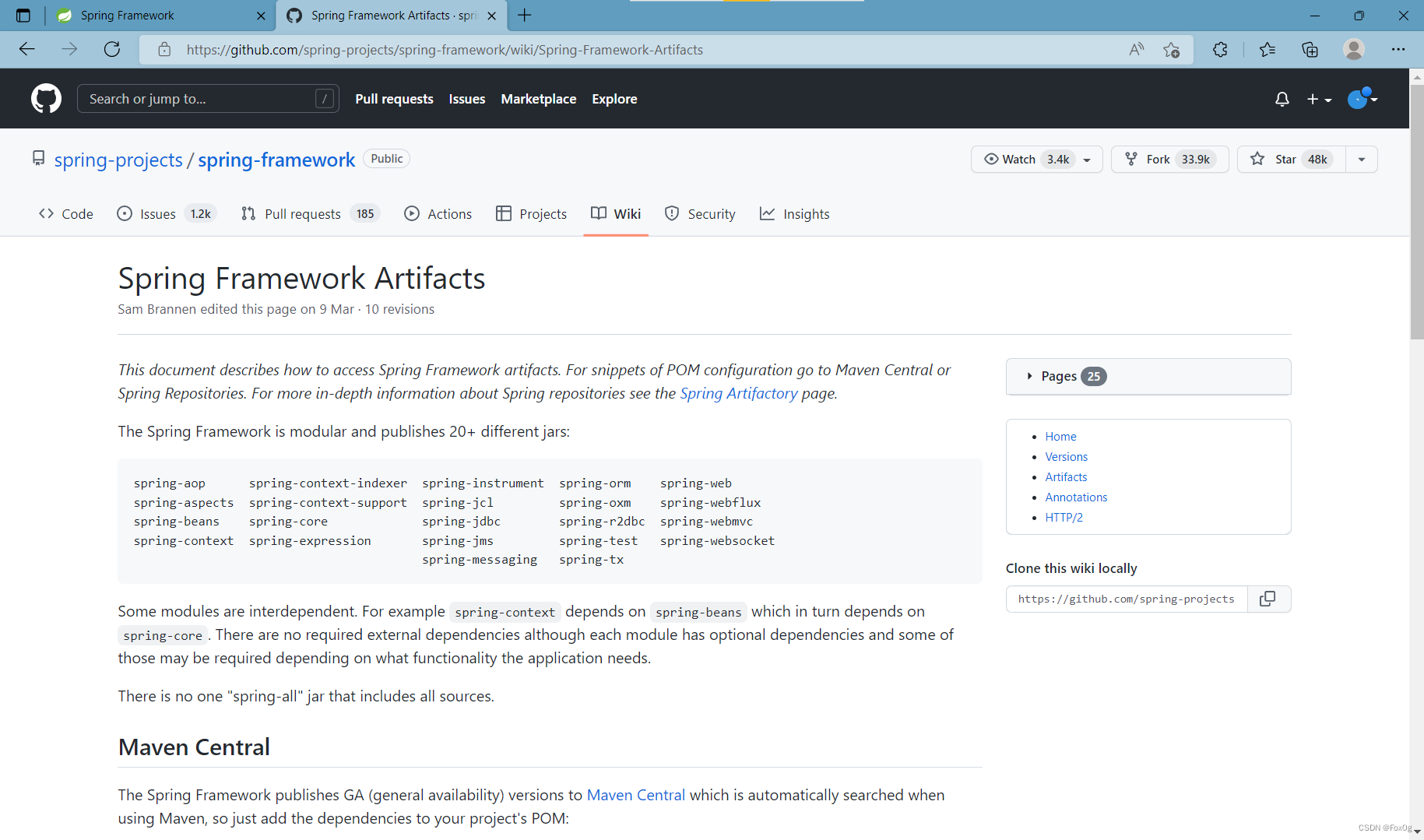Open the Security tab

pyautogui.click(x=700, y=214)
